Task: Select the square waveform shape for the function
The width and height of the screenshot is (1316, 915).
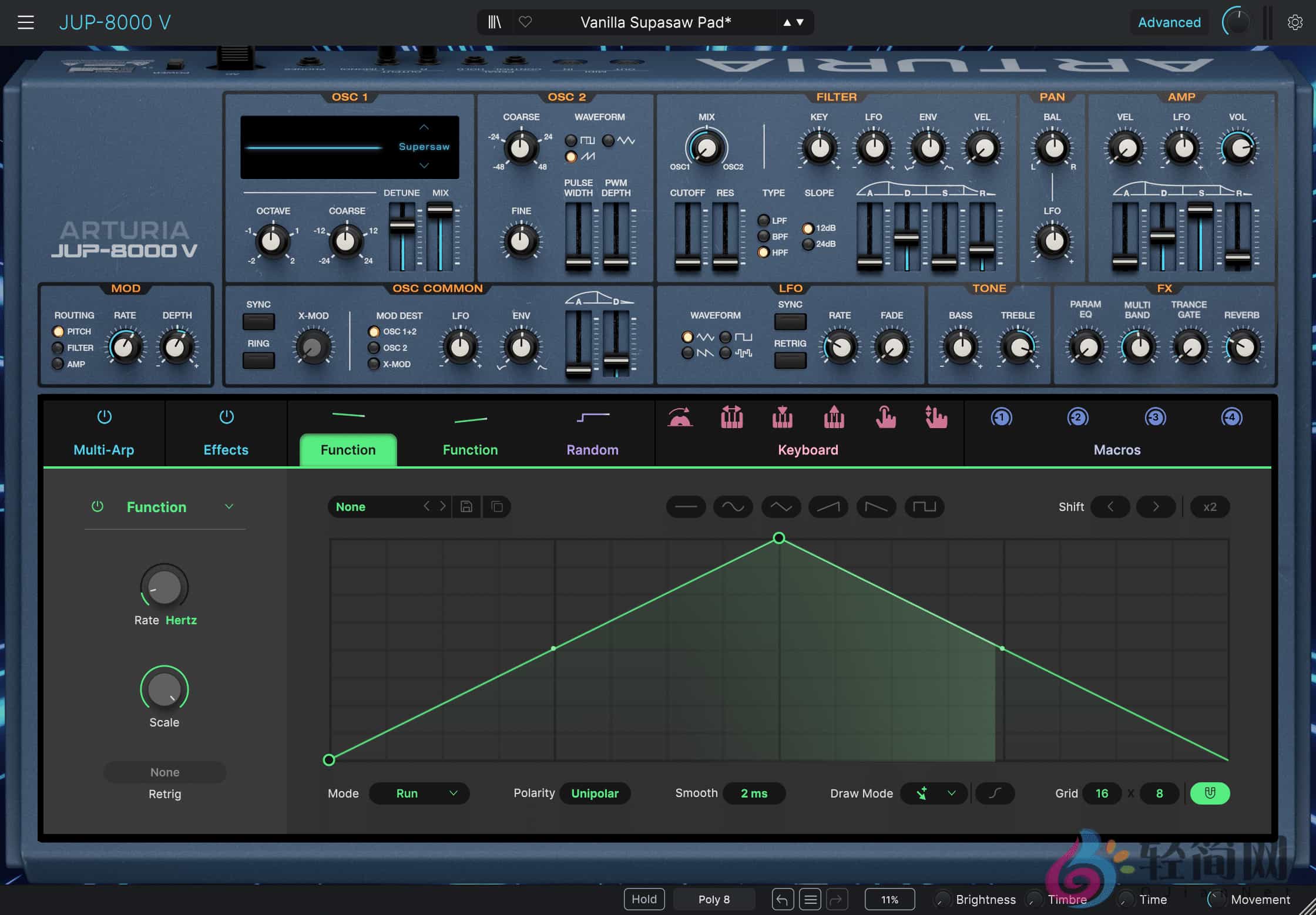Action: tap(924, 506)
